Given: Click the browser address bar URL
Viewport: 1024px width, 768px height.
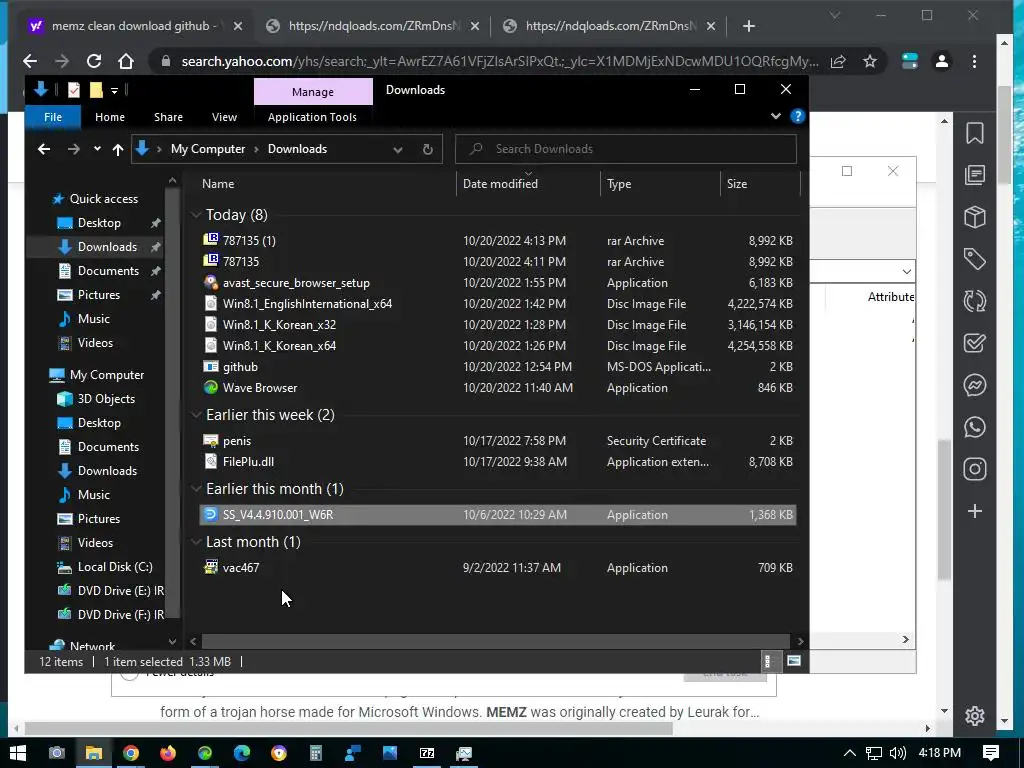Looking at the screenshot, I should (x=499, y=61).
